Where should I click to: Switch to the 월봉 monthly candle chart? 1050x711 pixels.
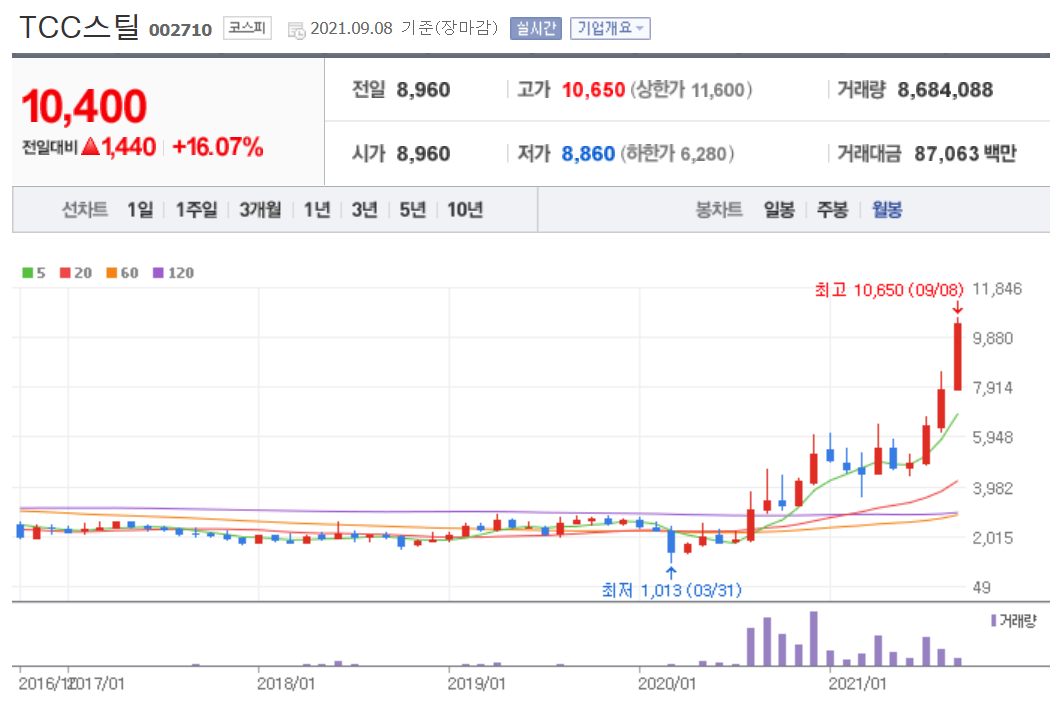(887, 210)
